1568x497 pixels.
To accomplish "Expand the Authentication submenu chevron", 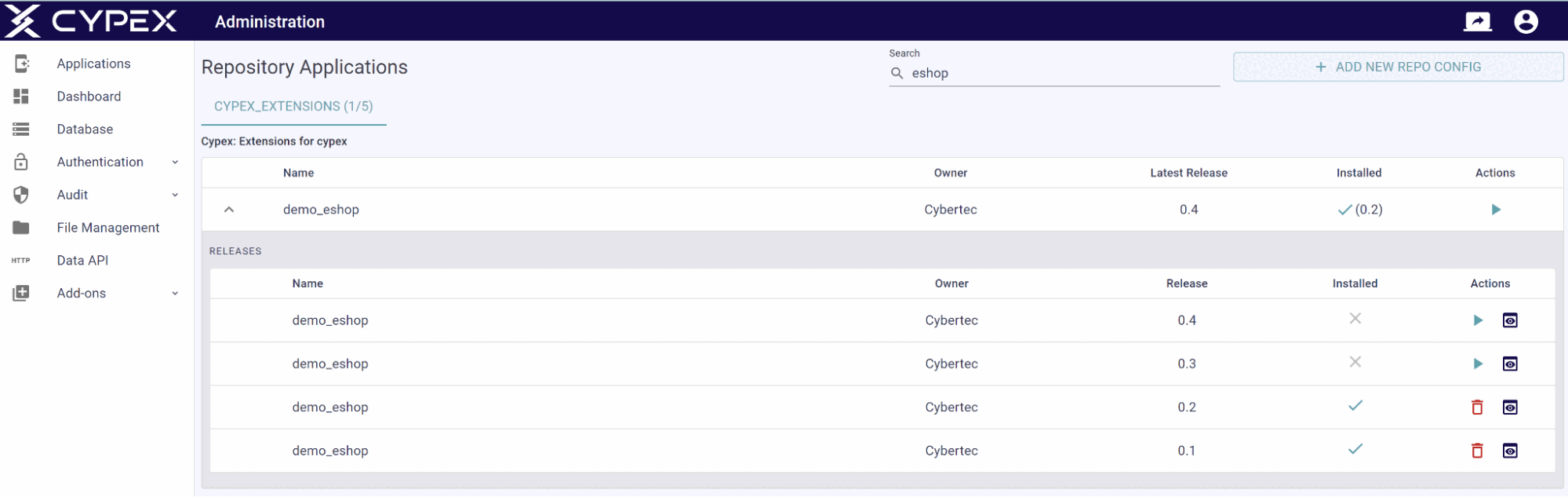I will [175, 163].
